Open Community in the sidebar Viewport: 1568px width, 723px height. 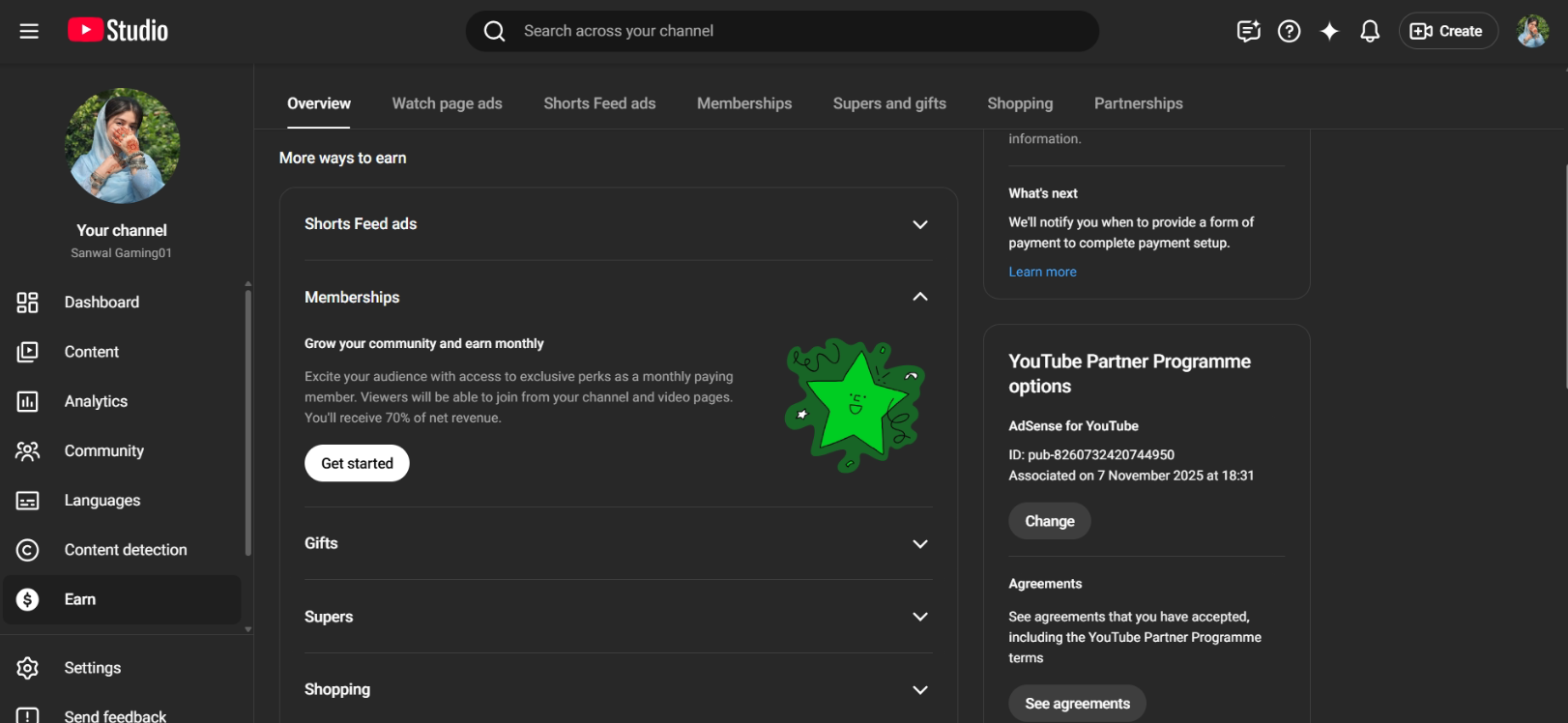(123, 451)
